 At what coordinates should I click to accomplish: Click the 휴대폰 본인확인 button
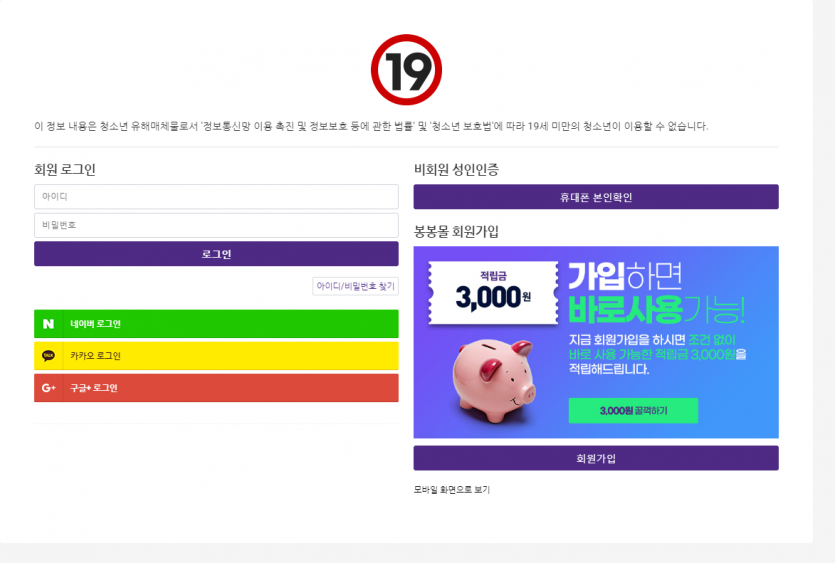pos(596,197)
